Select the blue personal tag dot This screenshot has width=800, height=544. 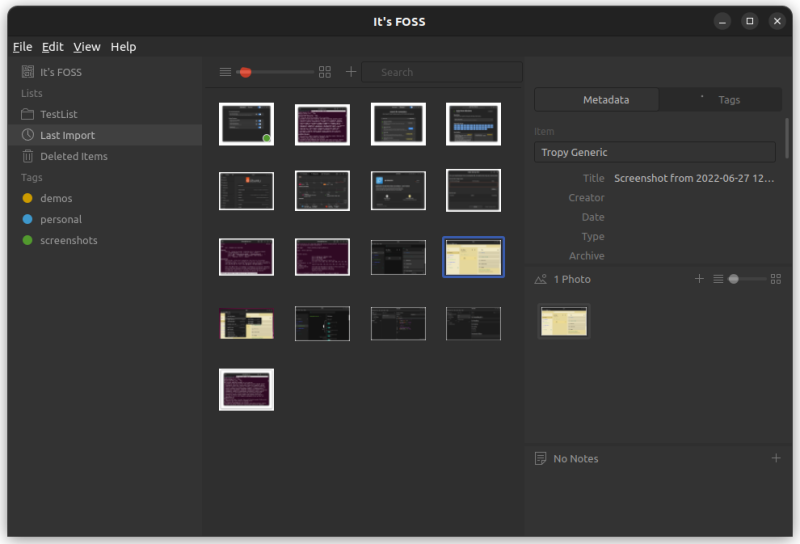[28, 219]
